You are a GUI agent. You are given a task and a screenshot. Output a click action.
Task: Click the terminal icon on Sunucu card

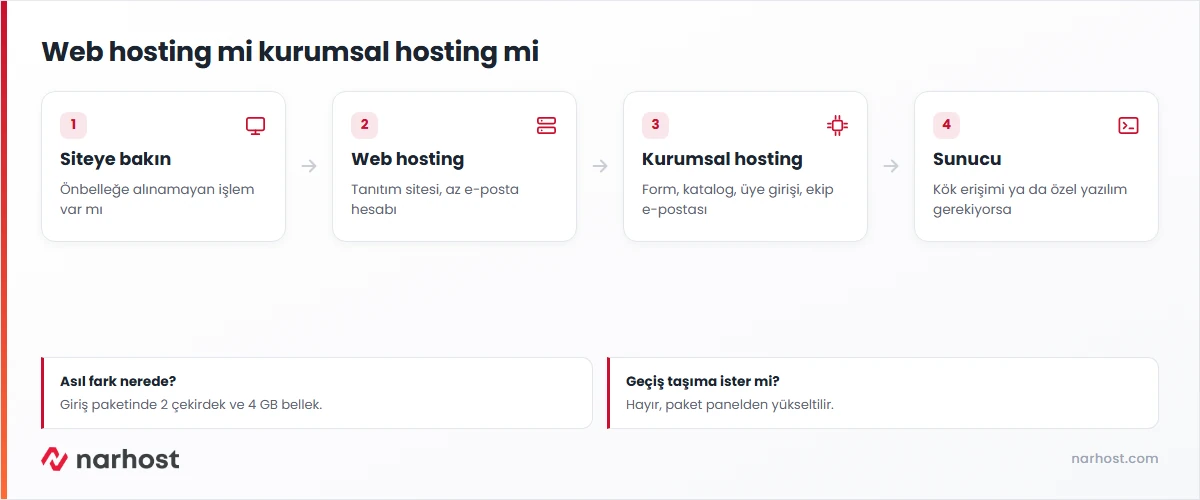[1128, 125]
